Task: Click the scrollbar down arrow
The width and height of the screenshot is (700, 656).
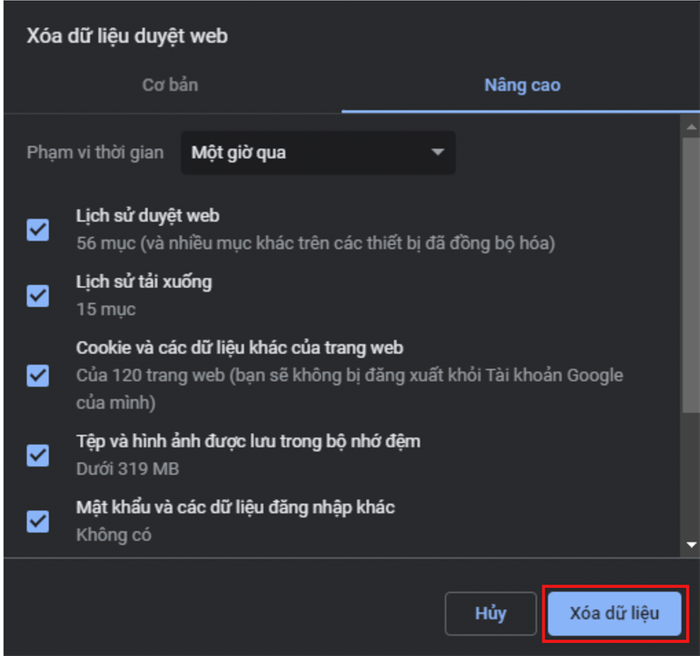Action: coord(691,545)
